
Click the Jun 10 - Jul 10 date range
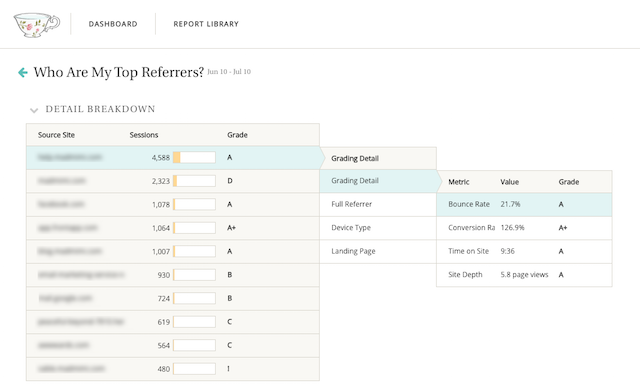tap(229, 72)
